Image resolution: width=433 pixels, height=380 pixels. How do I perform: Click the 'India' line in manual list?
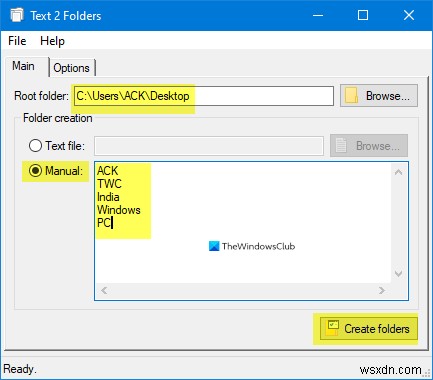coord(108,197)
